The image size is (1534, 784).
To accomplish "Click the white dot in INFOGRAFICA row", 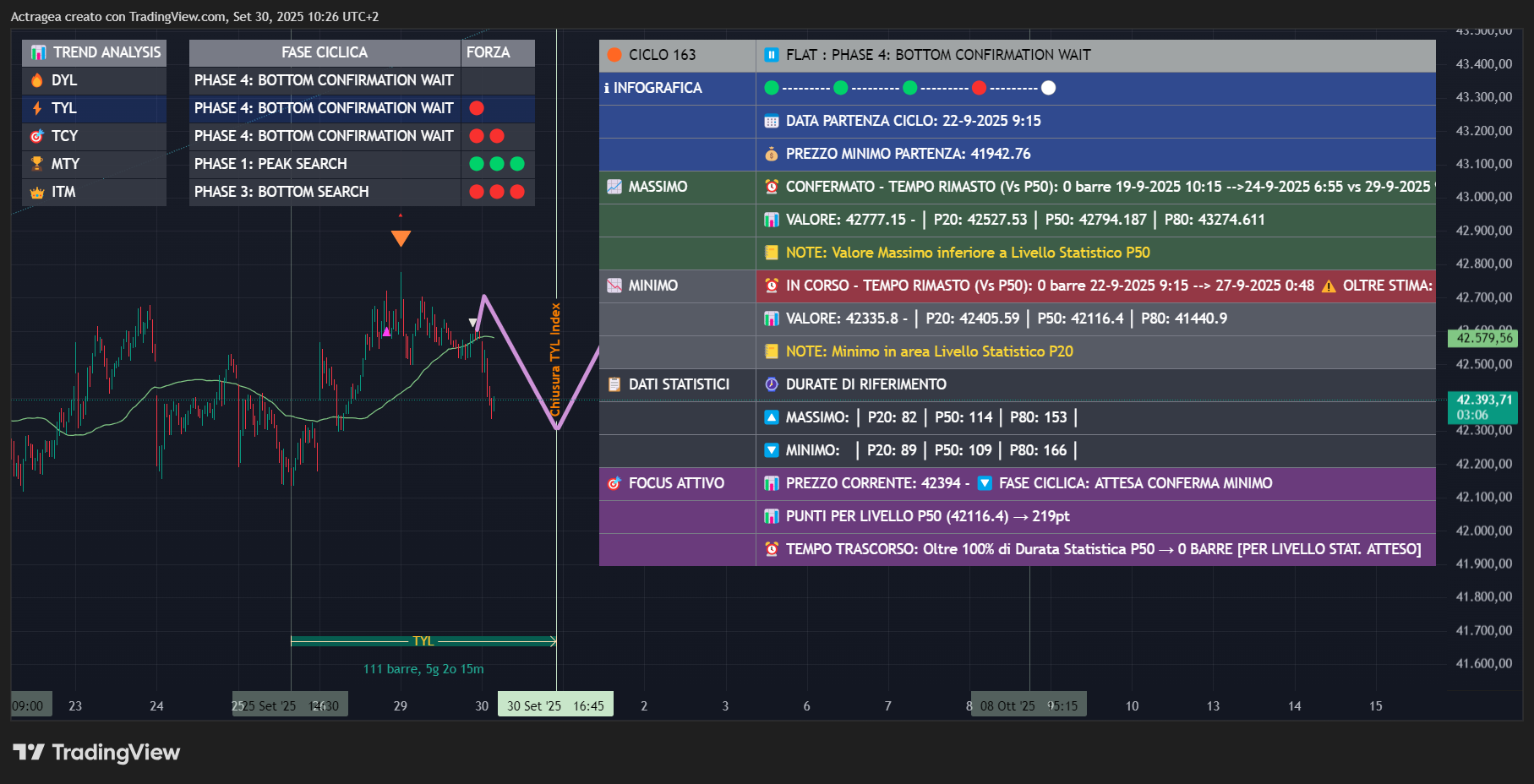I will pyautogui.click(x=1048, y=88).
